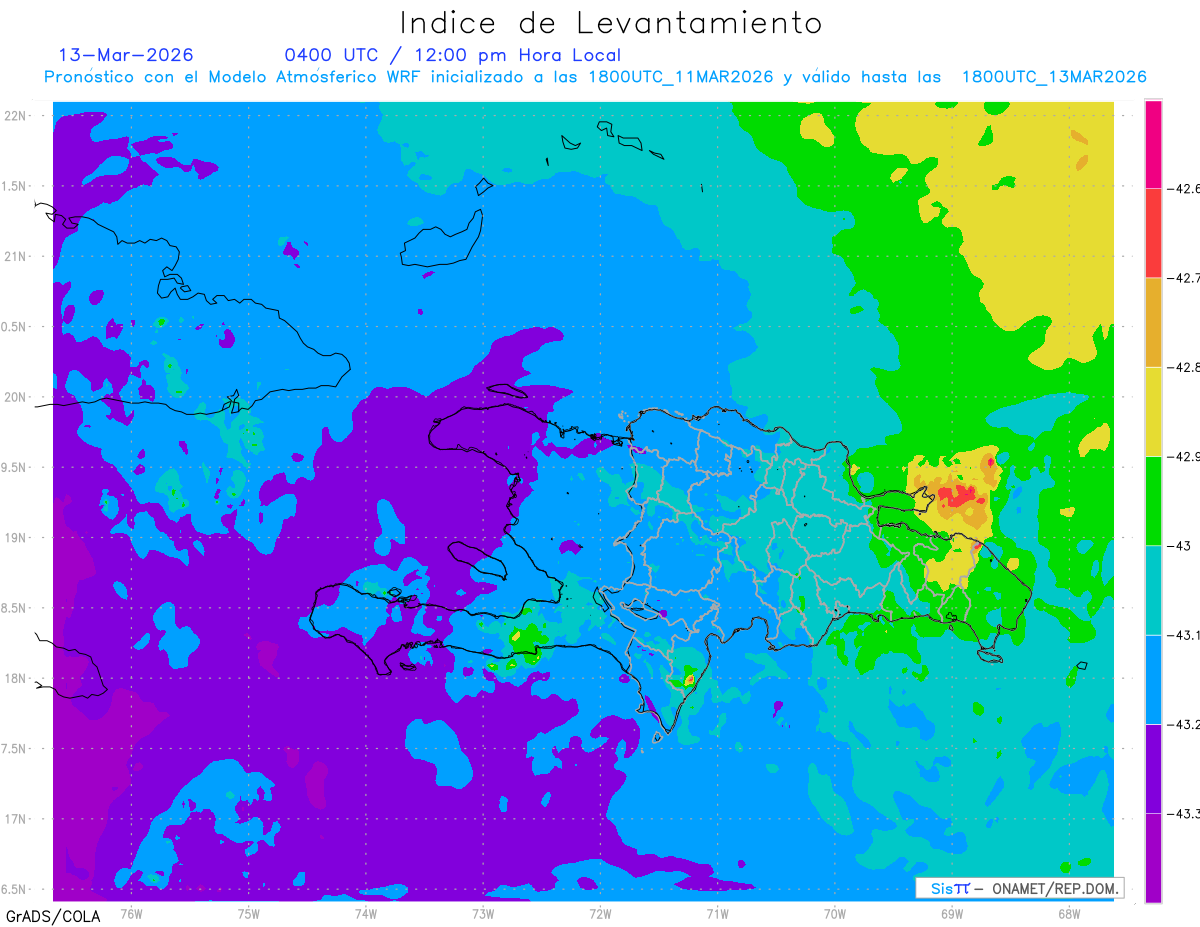The height and width of the screenshot is (927, 1200).
Task: Click the "SisTT - ONAMET/REP.DOM." credit box
Action: coord(1019,888)
